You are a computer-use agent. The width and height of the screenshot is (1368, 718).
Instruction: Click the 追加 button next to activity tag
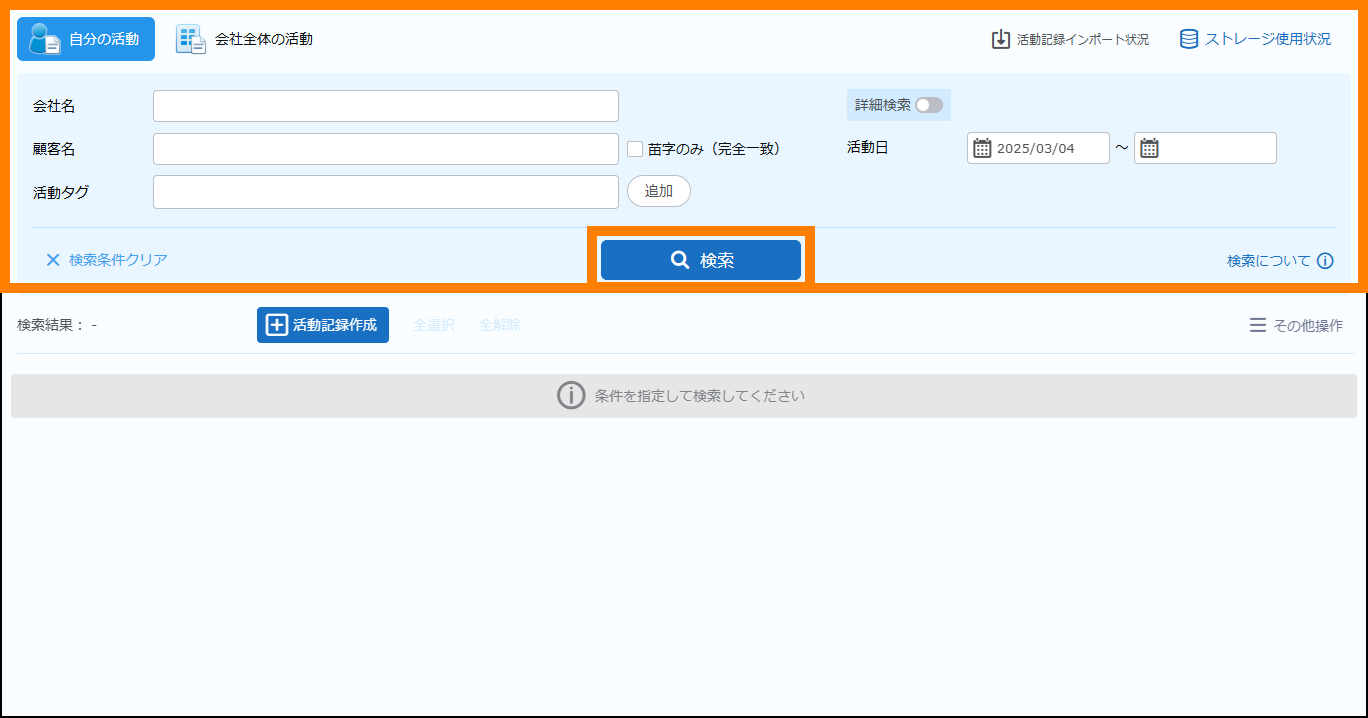point(658,191)
